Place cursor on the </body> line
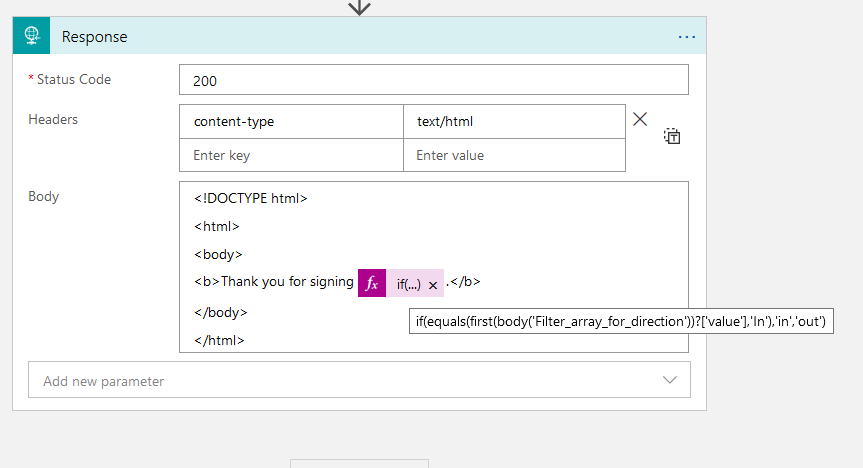 pyautogui.click(x=221, y=312)
